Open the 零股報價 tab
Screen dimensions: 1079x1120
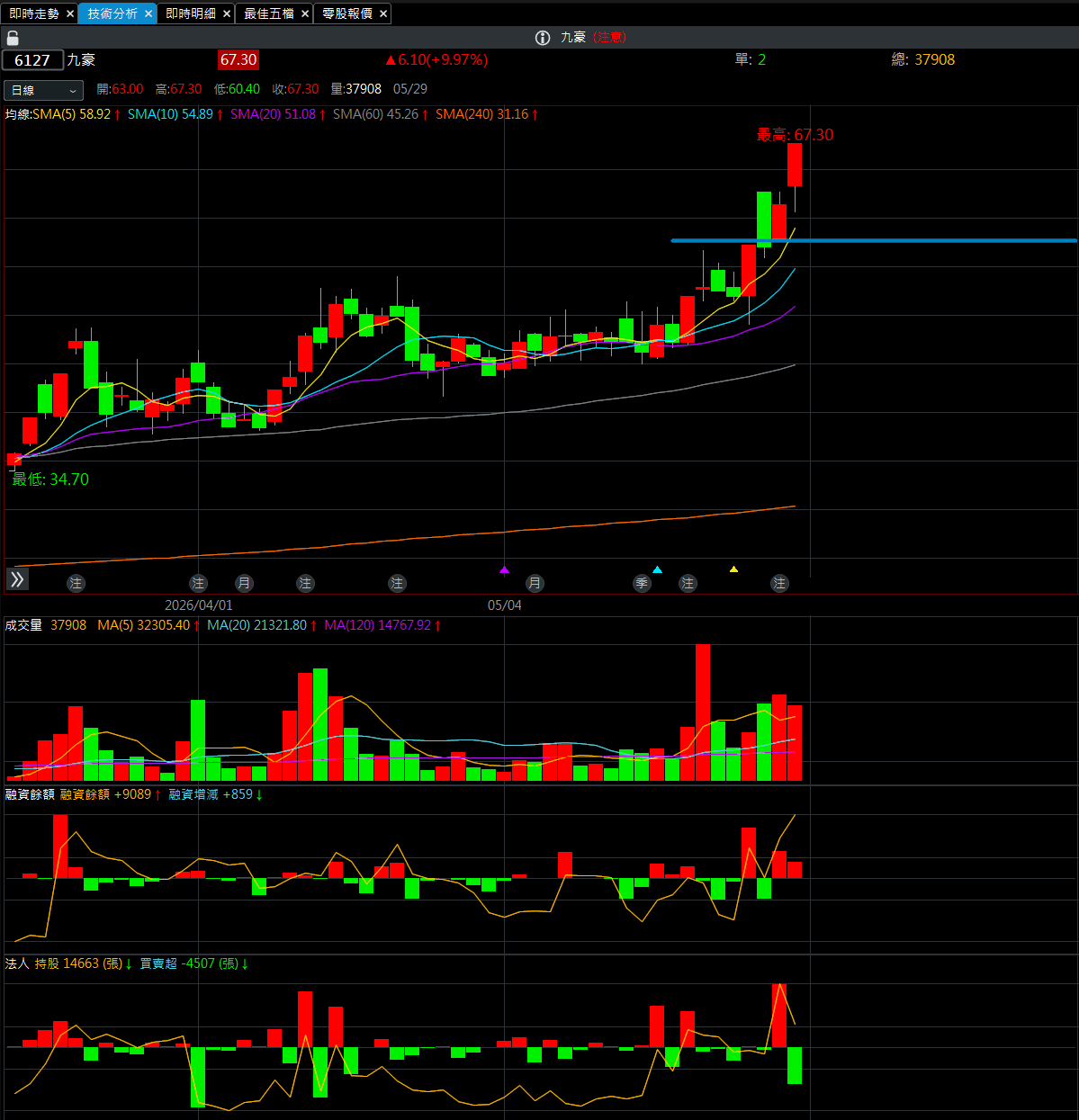(347, 13)
